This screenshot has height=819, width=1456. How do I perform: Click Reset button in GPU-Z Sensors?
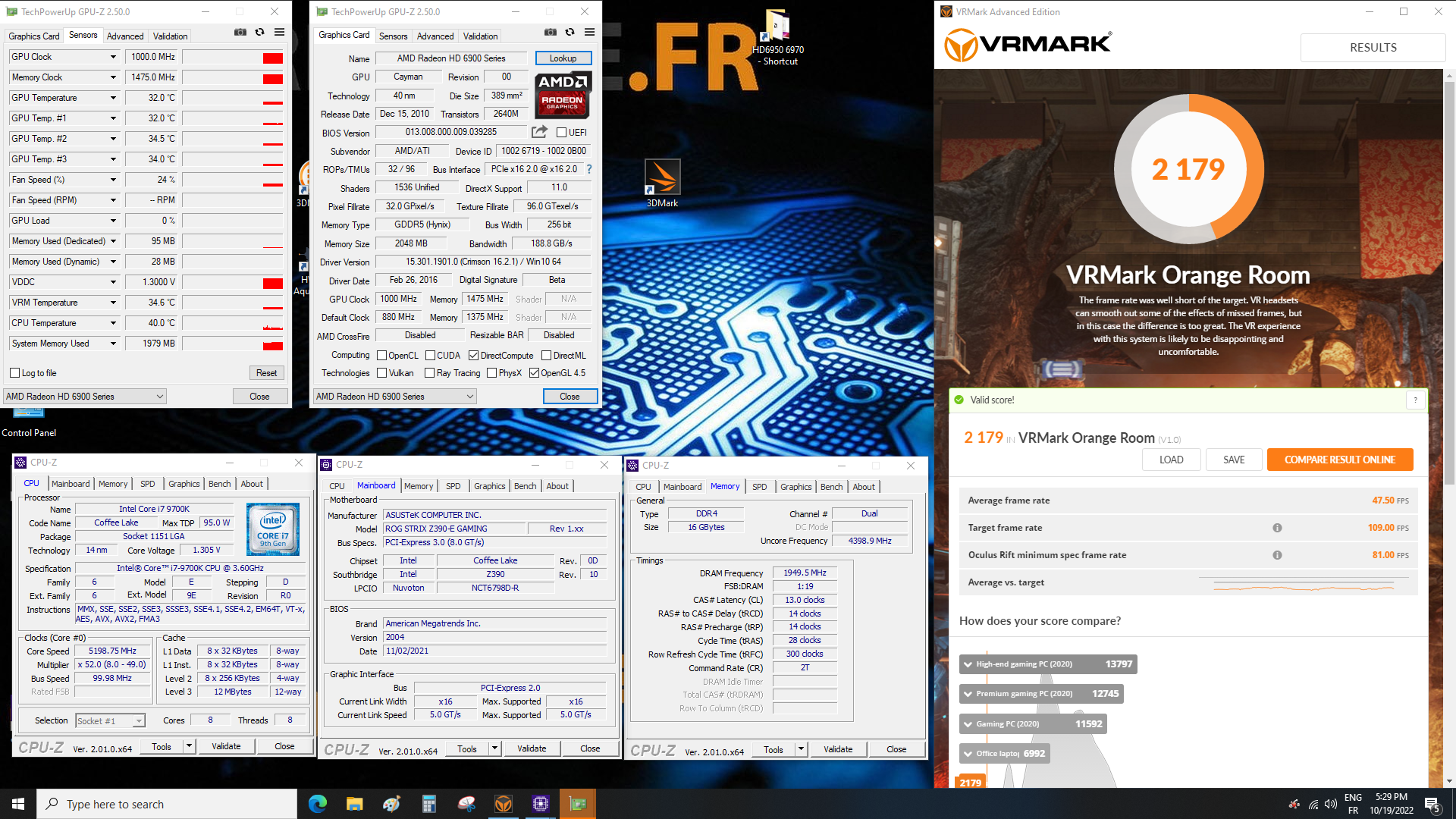pos(266,373)
